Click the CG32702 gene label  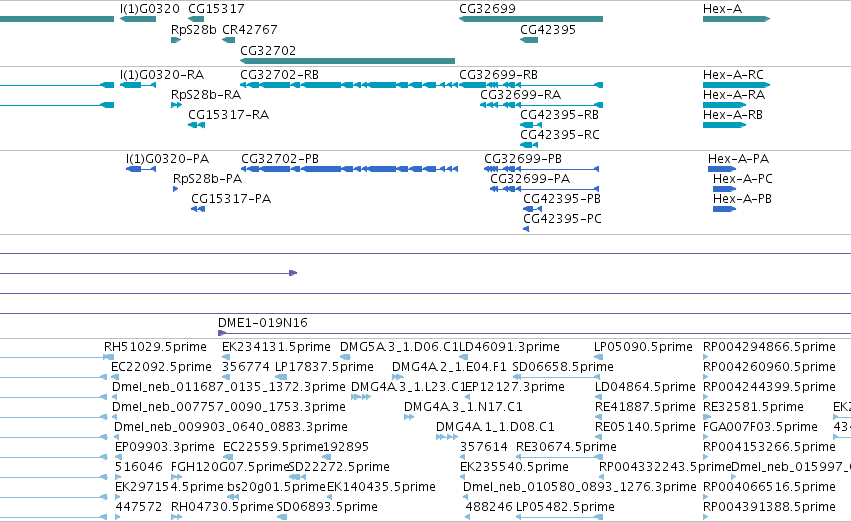coord(268,50)
